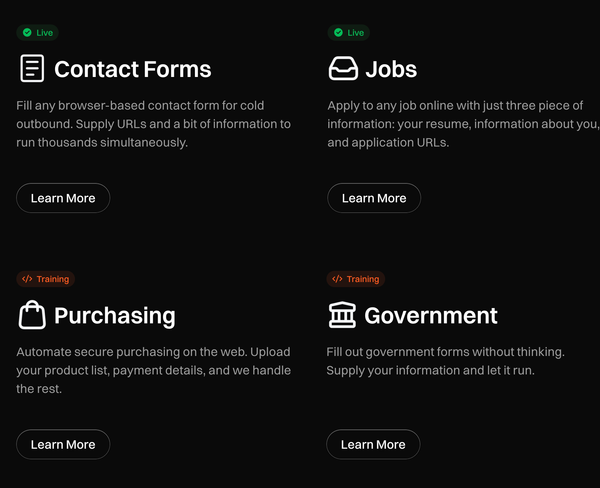Click the Live badge above Contact Forms

[38, 33]
